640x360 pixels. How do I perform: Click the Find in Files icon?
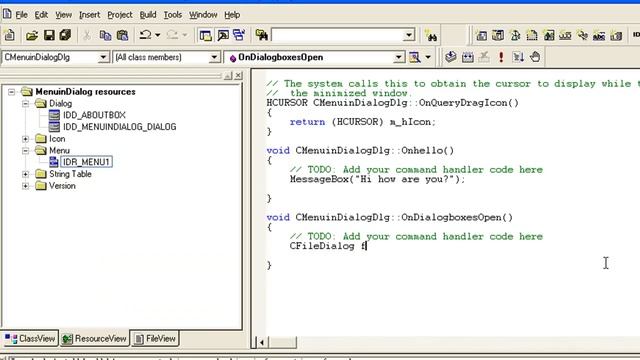(x=261, y=36)
